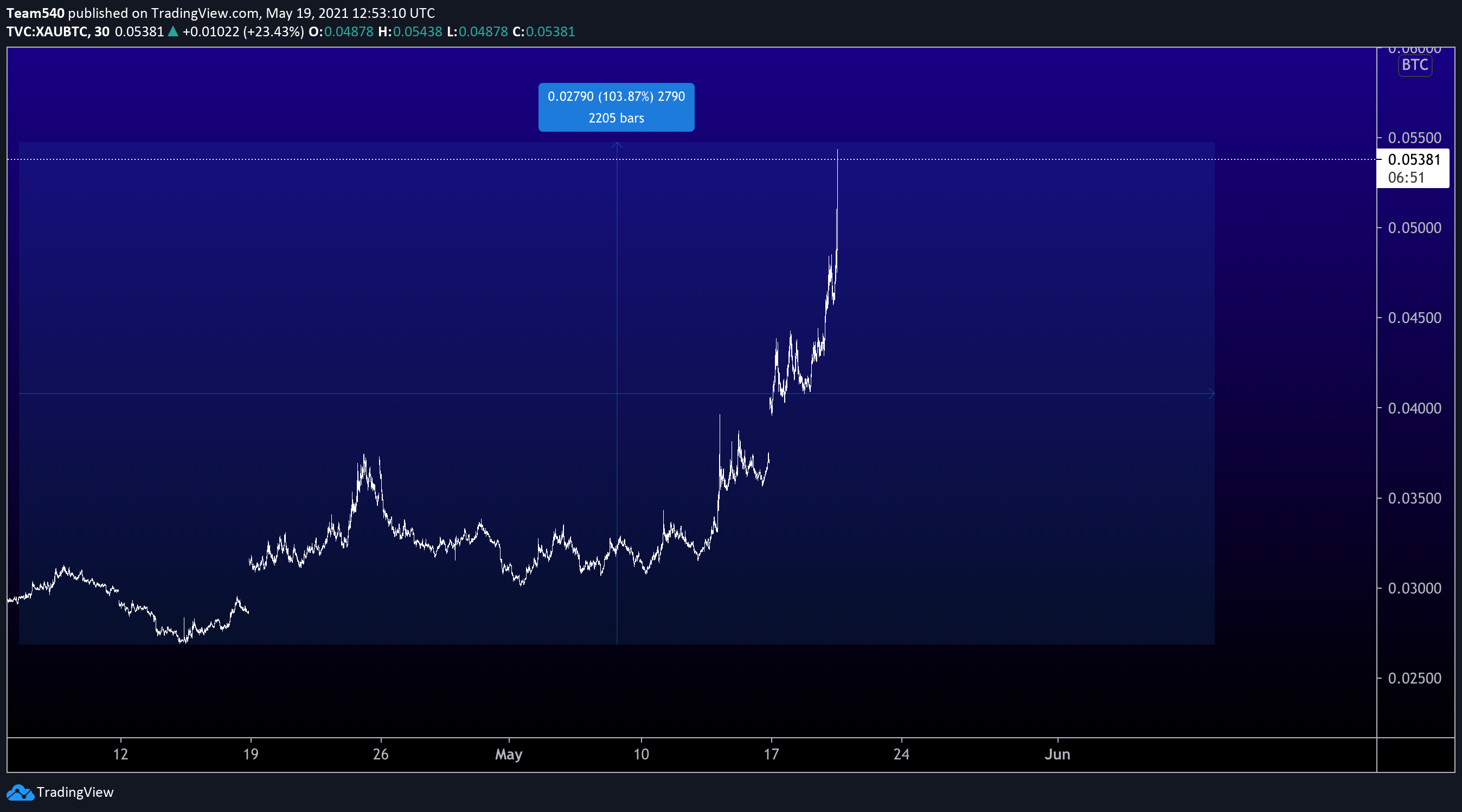Click the 0.03500 price axis label
The width and height of the screenshot is (1462, 812).
pos(1414,498)
